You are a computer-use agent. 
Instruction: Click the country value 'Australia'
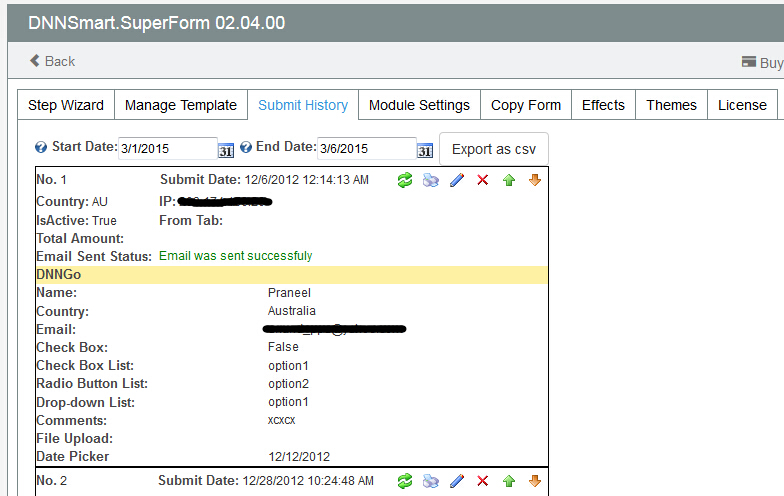[x=292, y=311]
